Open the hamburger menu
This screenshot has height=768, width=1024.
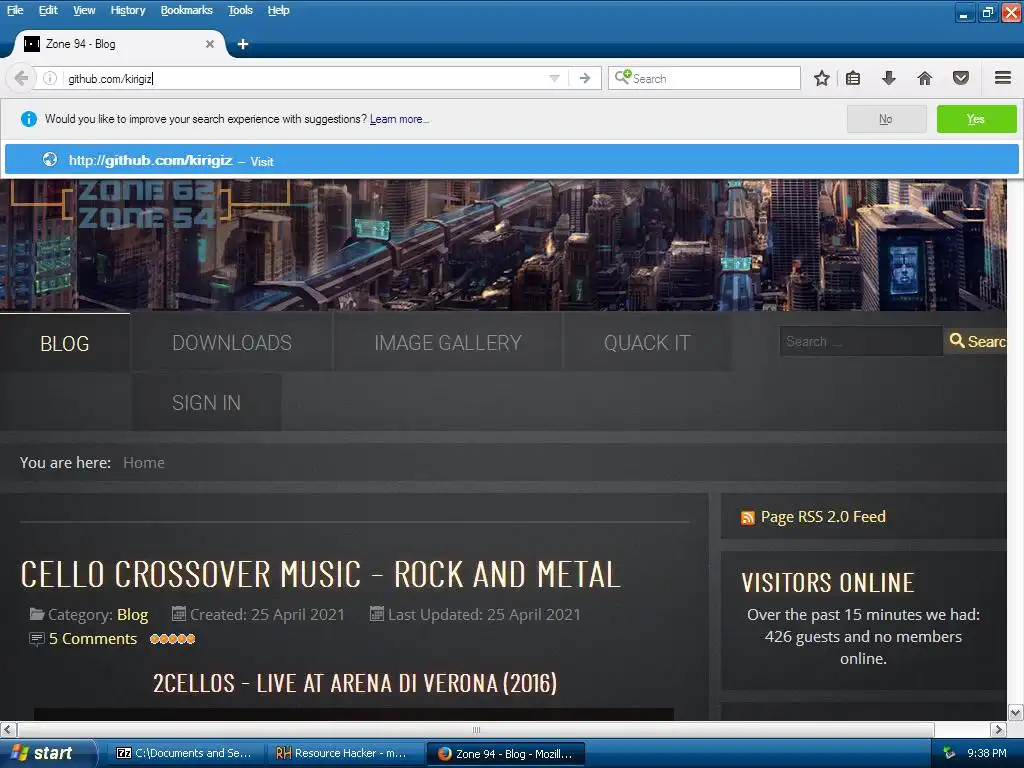[1003, 78]
